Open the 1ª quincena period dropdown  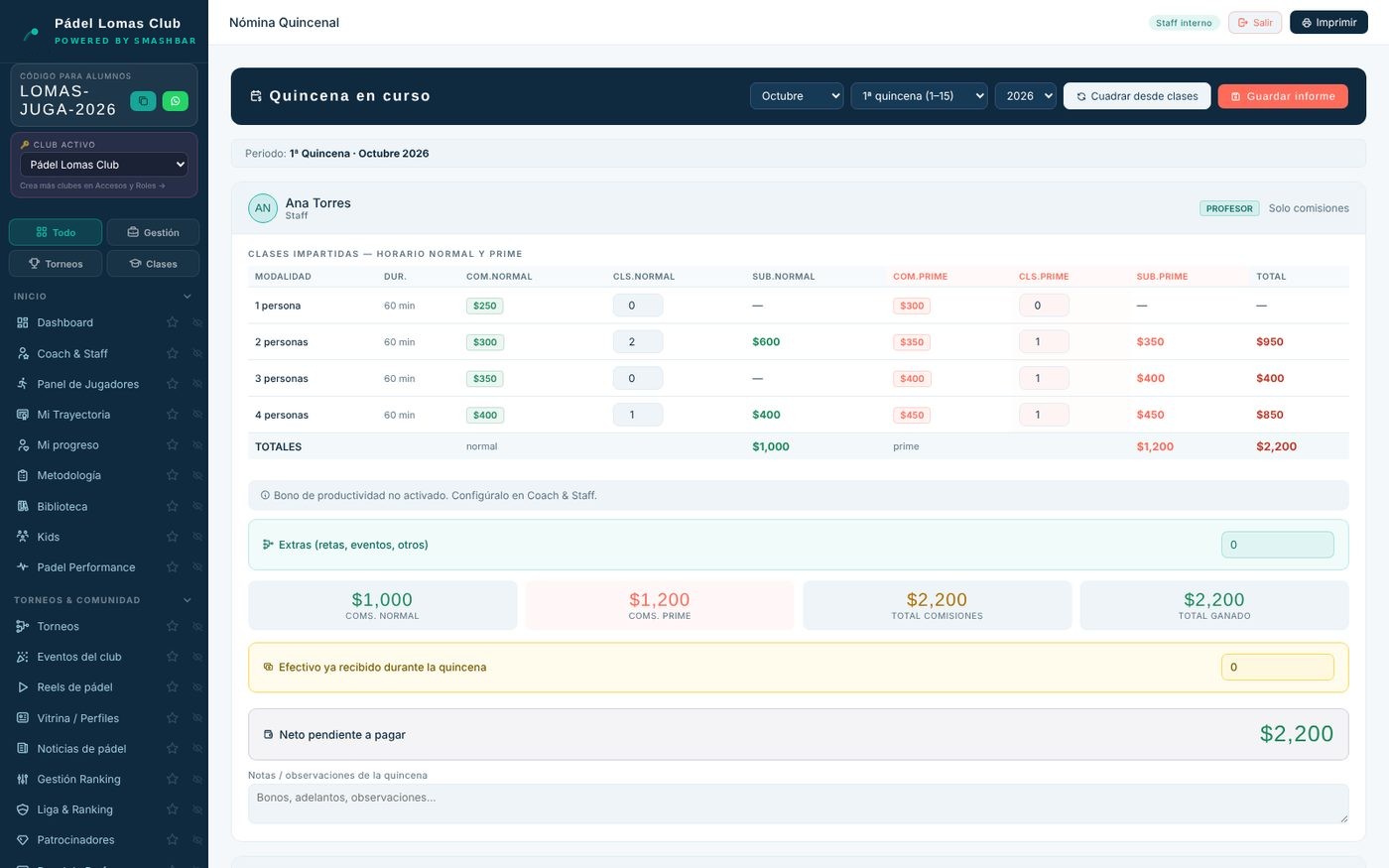(919, 96)
